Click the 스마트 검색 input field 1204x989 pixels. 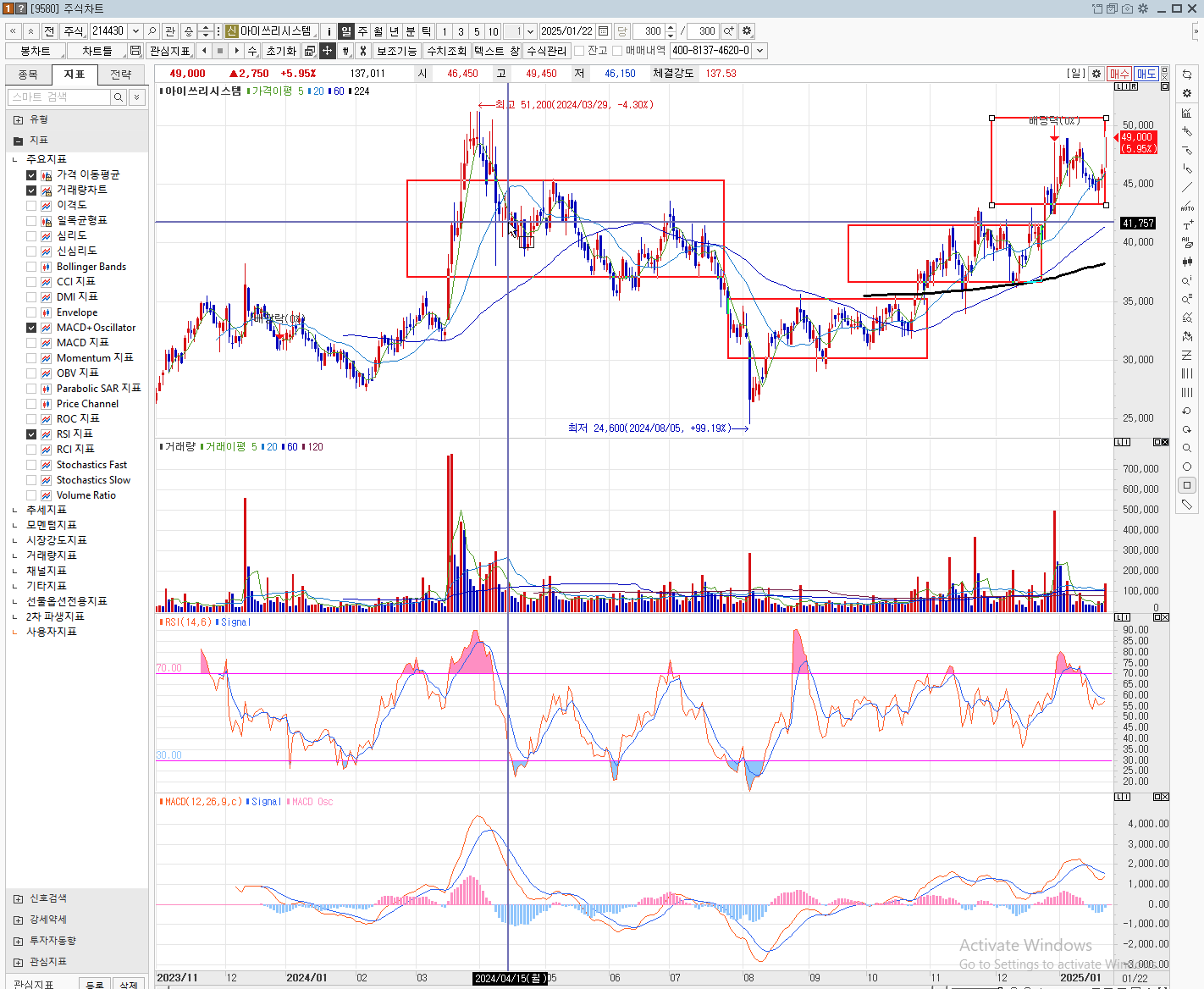point(59,97)
